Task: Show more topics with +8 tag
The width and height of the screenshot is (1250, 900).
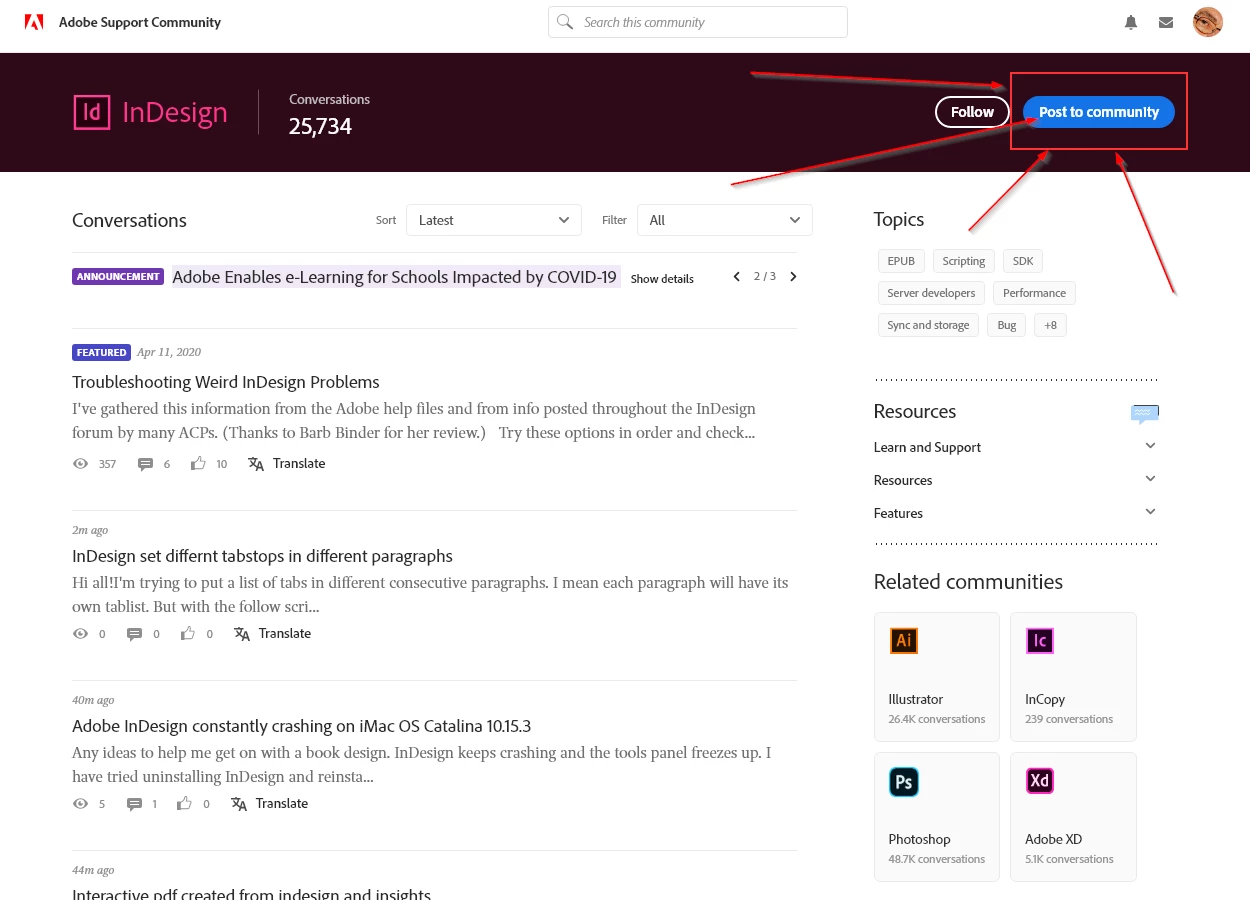Action: pos(1051,325)
